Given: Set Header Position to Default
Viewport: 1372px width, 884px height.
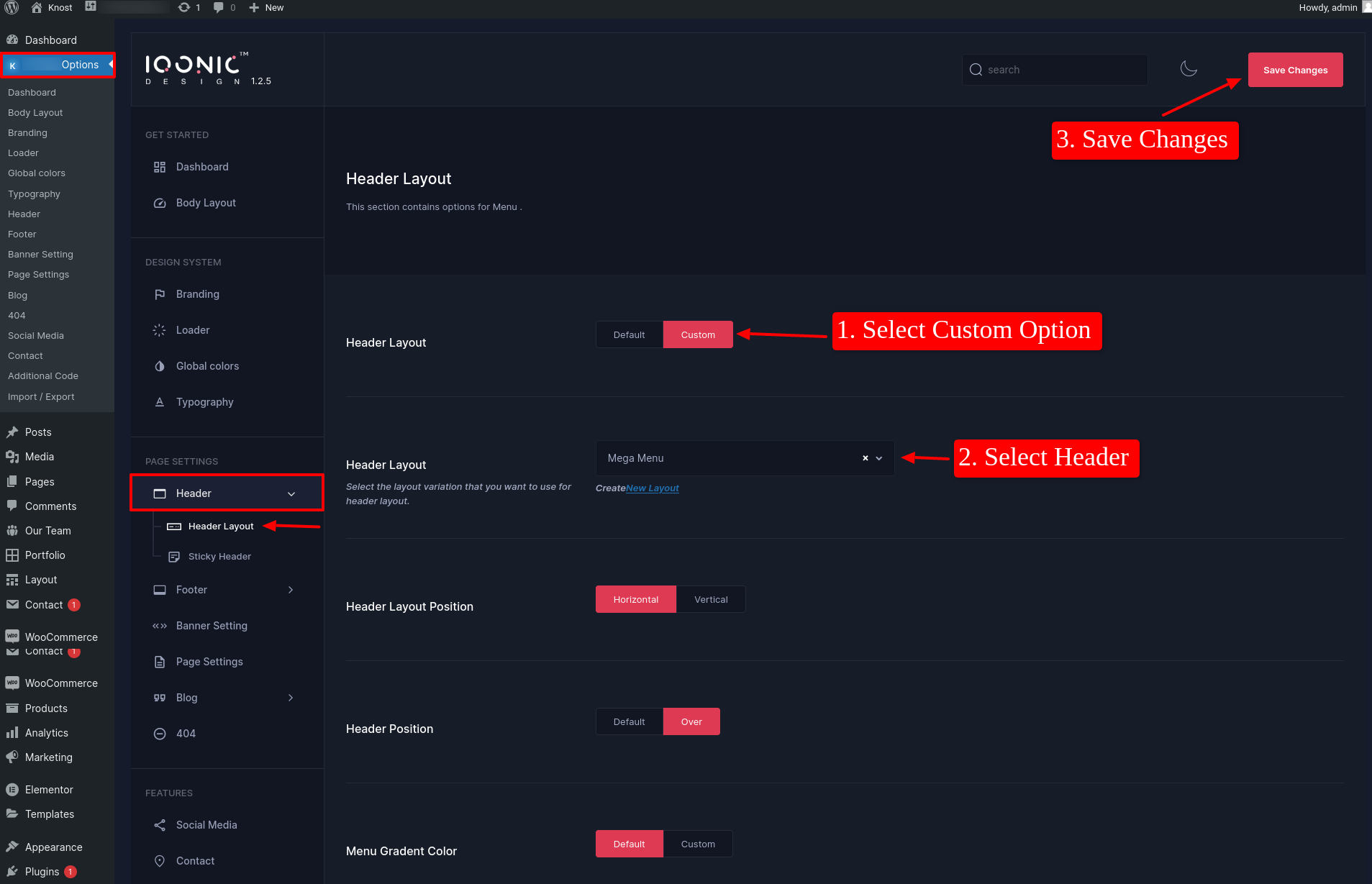Looking at the screenshot, I should tap(630, 721).
